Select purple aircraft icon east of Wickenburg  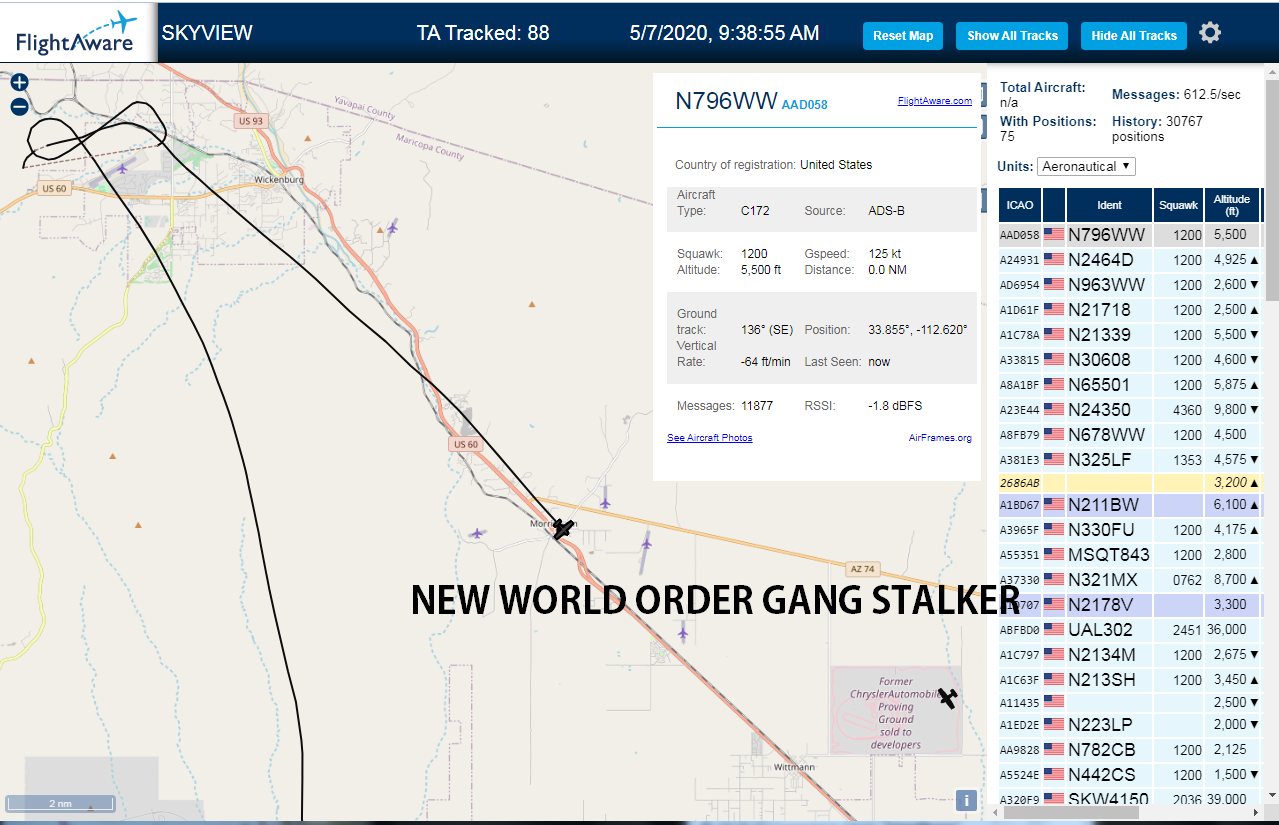[x=392, y=227]
